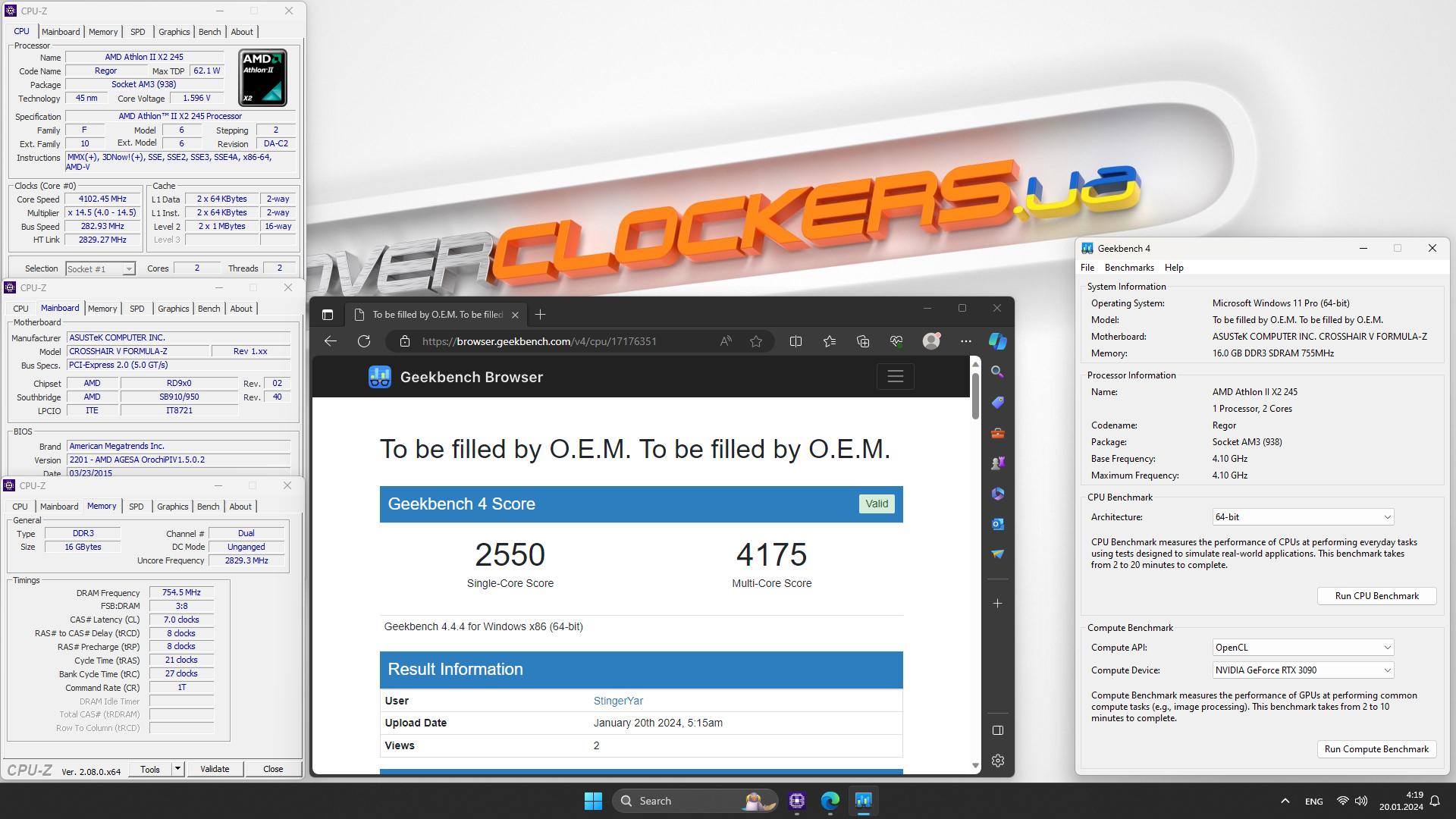The height and width of the screenshot is (819, 1456).
Task: Click the taskbar Search box
Action: click(694, 801)
